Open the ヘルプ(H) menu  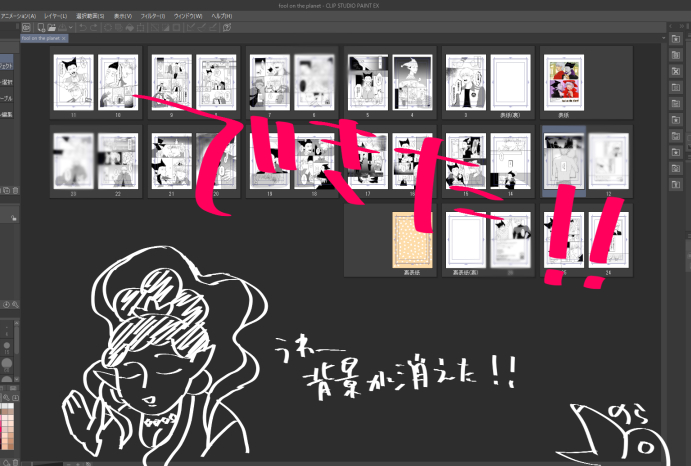(222, 16)
